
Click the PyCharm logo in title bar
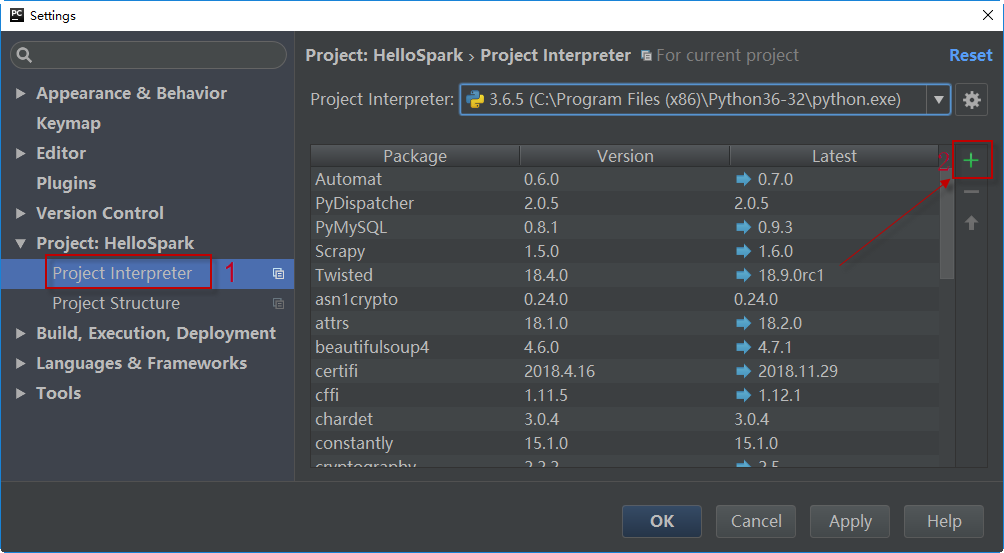16,15
